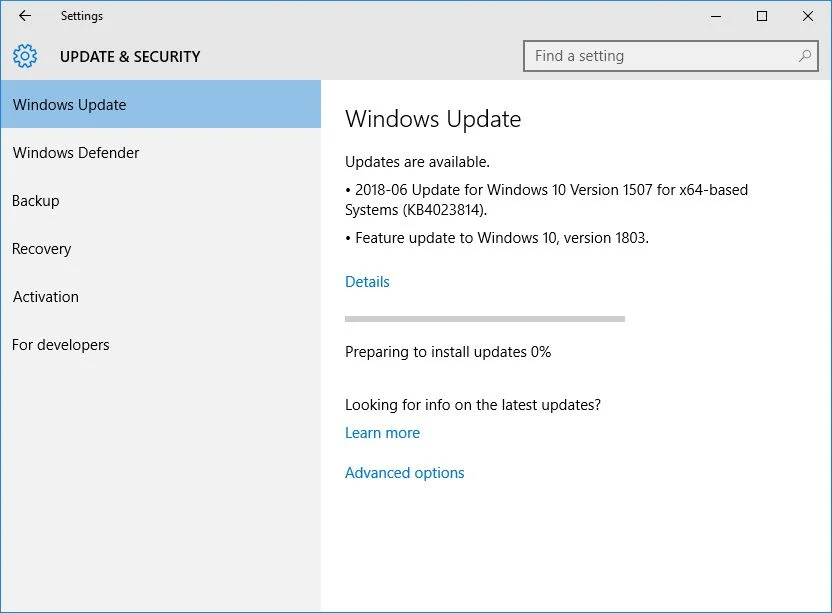Maximize the Settings window
832x613 pixels.
point(762,16)
